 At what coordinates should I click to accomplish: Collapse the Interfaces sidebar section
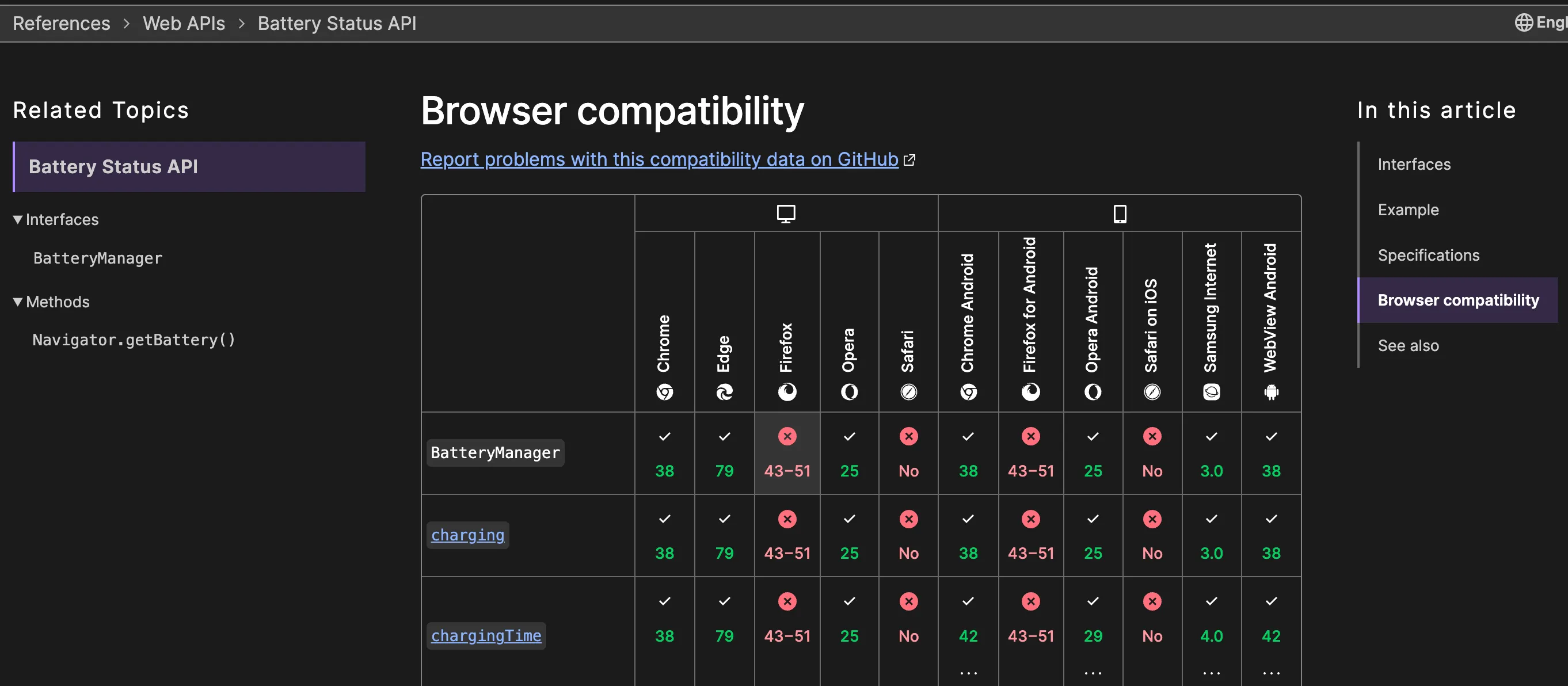pyautogui.click(x=55, y=219)
